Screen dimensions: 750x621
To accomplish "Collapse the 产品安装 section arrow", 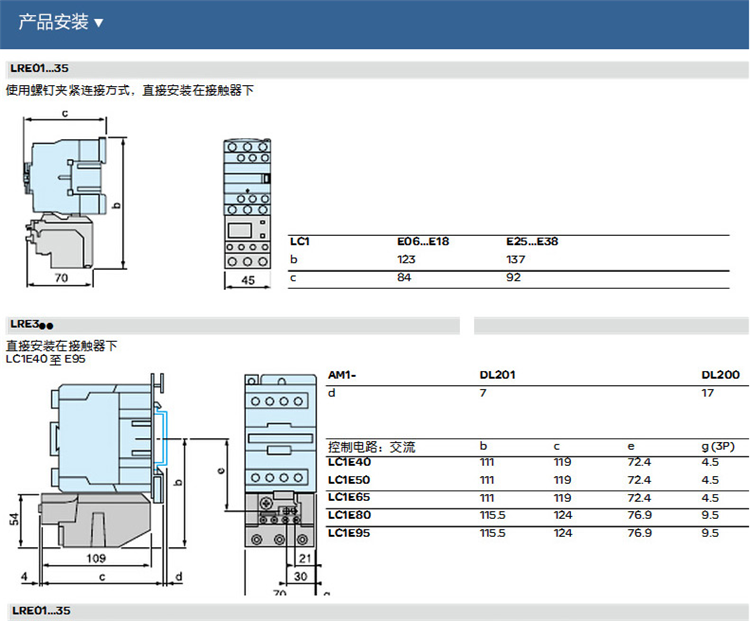I will [x=99, y=23].
